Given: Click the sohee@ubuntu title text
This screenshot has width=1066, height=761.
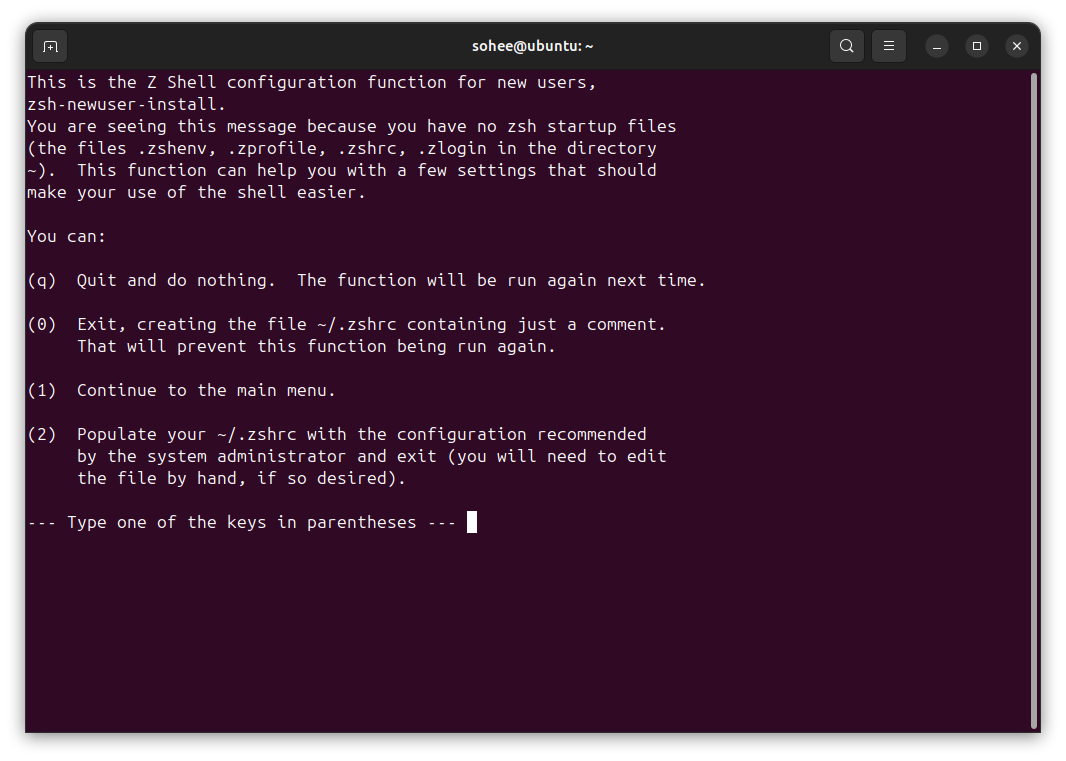Looking at the screenshot, I should (532, 45).
